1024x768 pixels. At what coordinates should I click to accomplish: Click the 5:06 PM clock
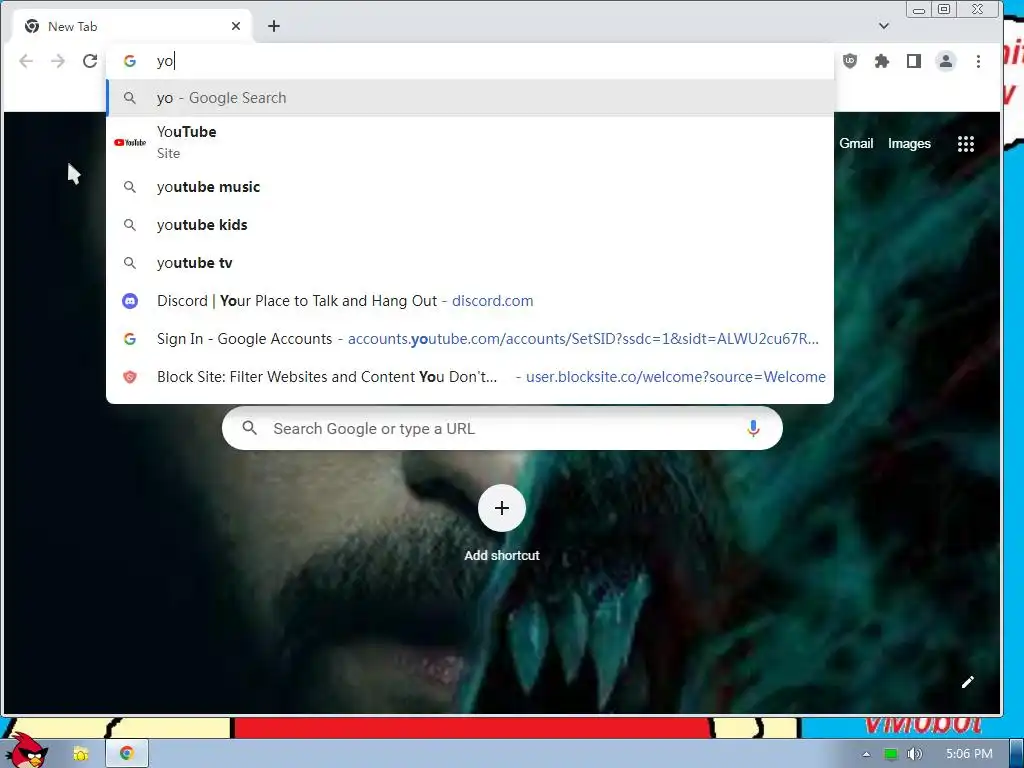pyautogui.click(x=969, y=754)
